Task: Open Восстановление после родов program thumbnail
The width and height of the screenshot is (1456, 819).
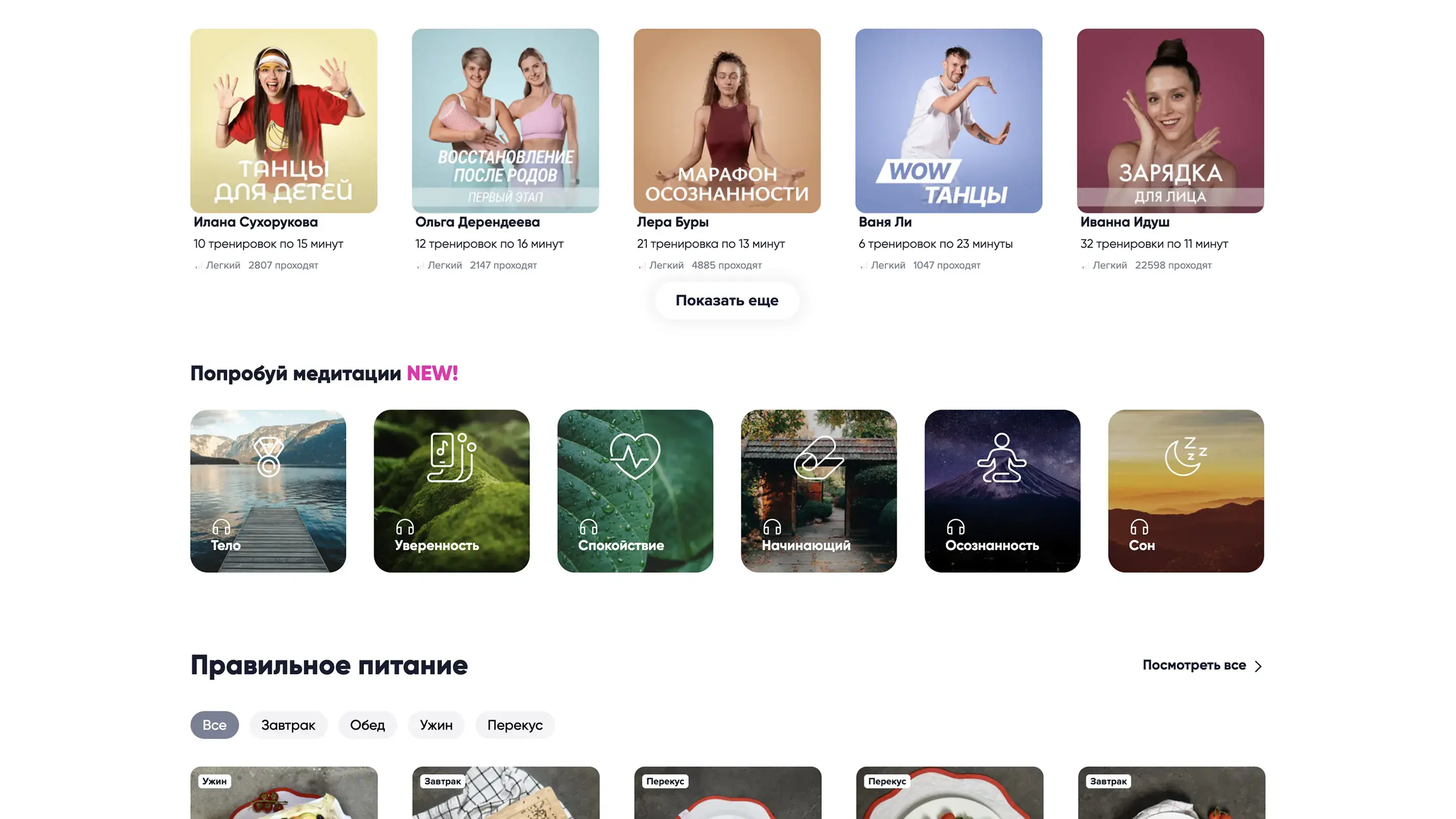Action: coord(506,120)
